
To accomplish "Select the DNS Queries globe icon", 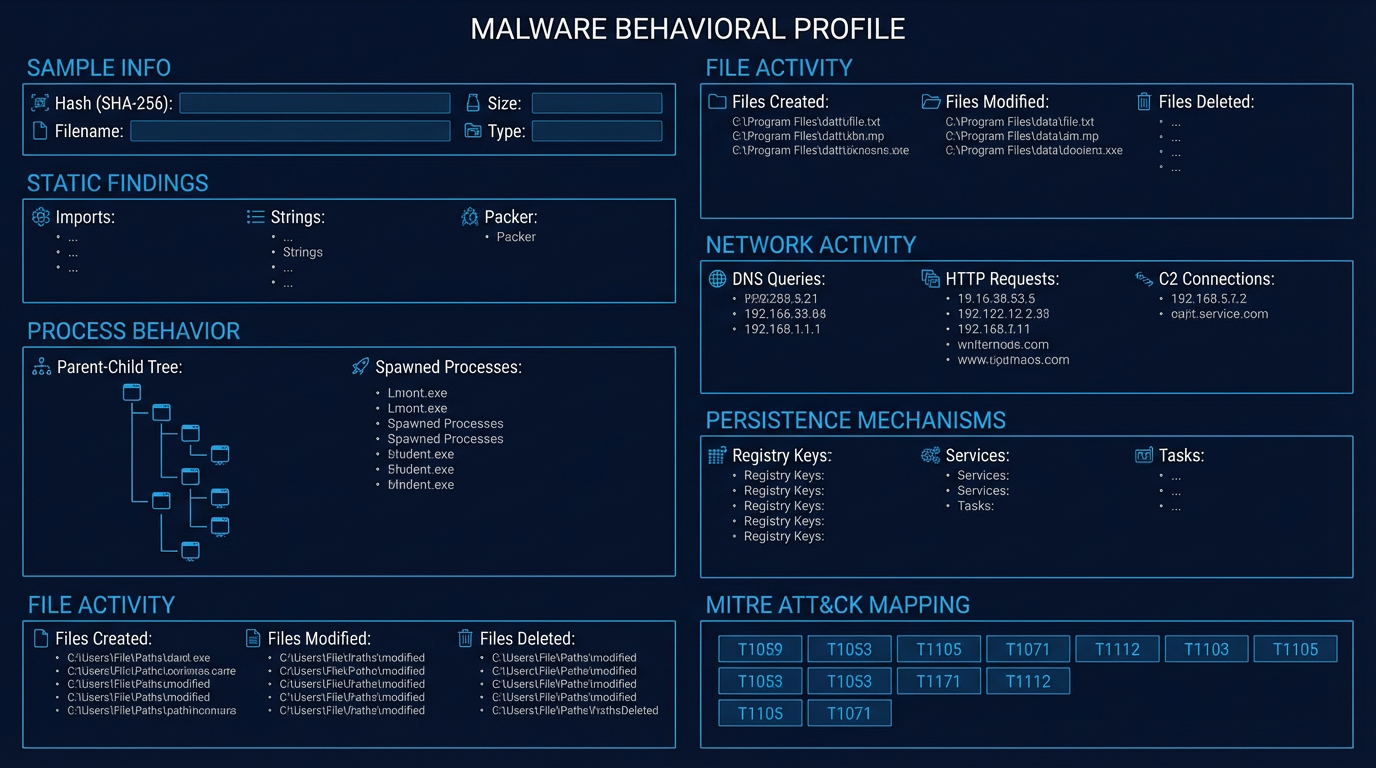I will point(717,279).
